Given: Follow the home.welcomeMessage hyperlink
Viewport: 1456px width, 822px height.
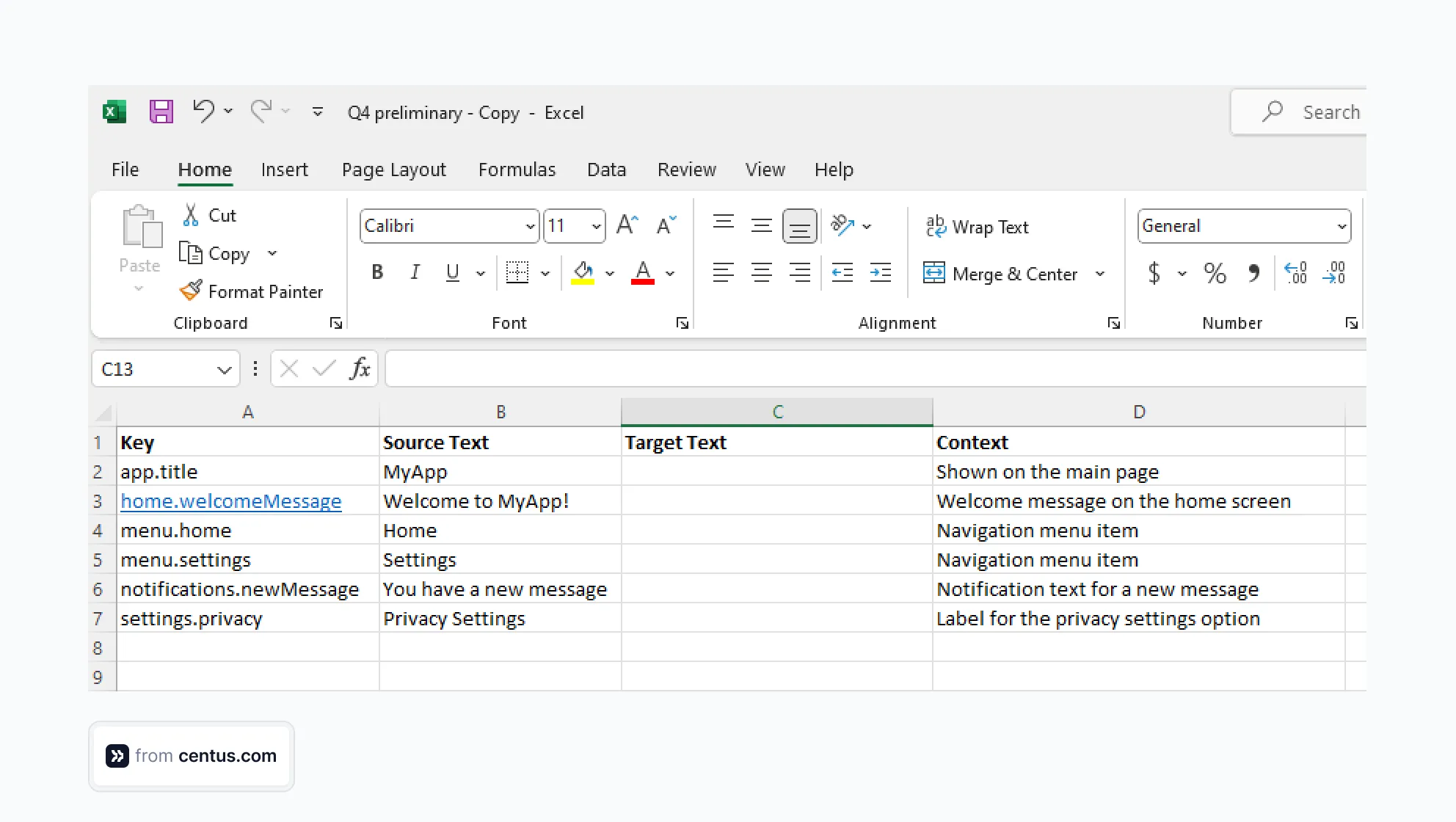Looking at the screenshot, I should pos(230,501).
